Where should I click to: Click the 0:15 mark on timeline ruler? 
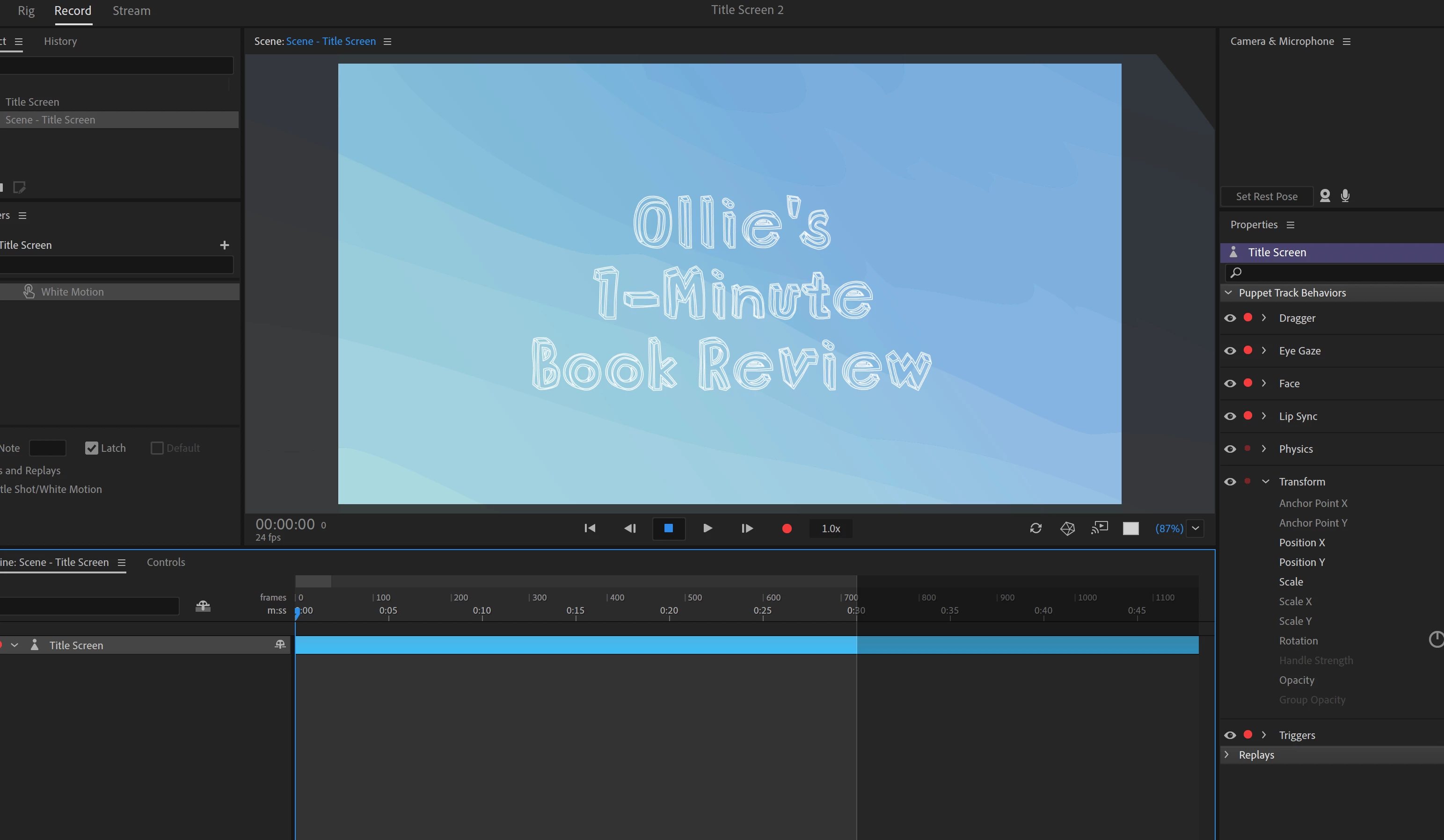[x=576, y=610]
